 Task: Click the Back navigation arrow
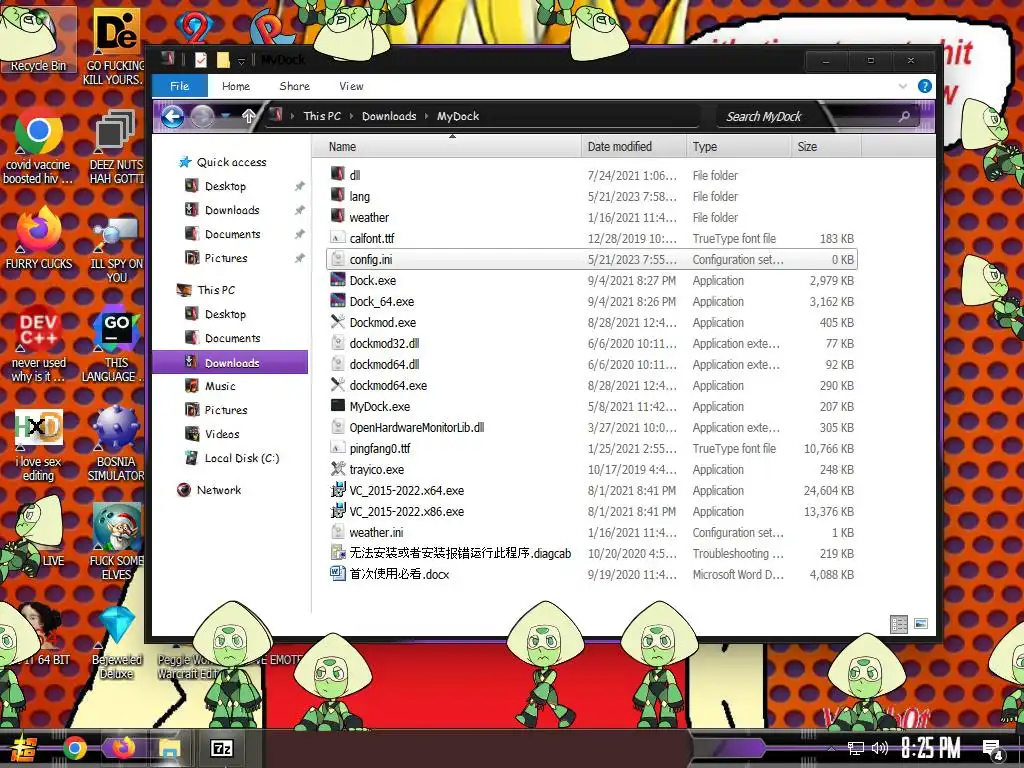coord(172,117)
